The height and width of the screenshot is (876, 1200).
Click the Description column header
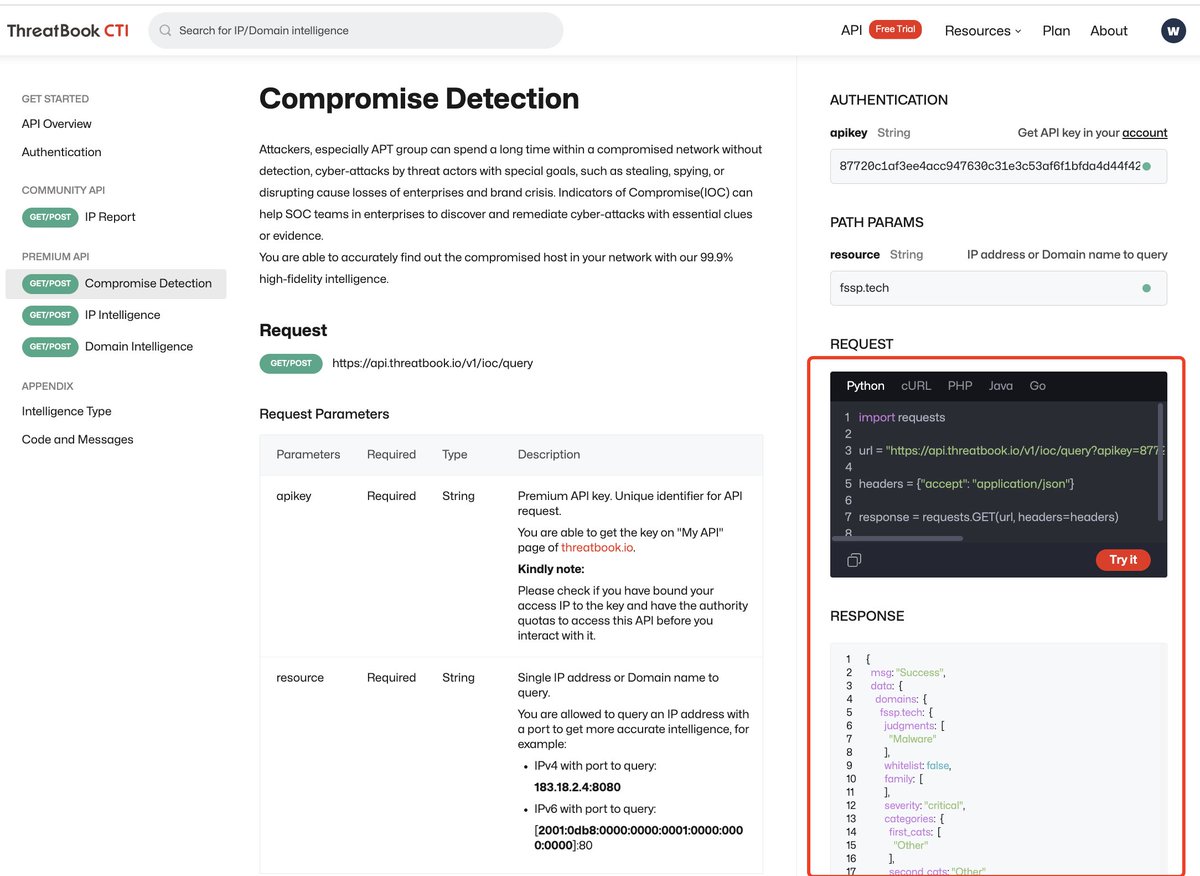pyautogui.click(x=549, y=455)
